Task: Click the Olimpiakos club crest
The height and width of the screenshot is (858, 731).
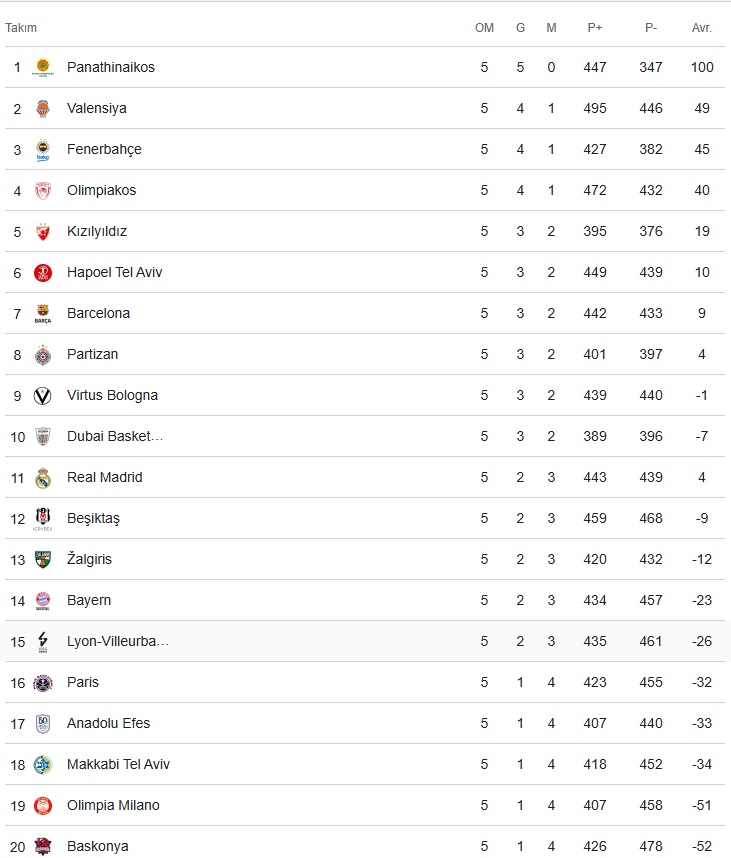Action: pyautogui.click(x=43, y=190)
